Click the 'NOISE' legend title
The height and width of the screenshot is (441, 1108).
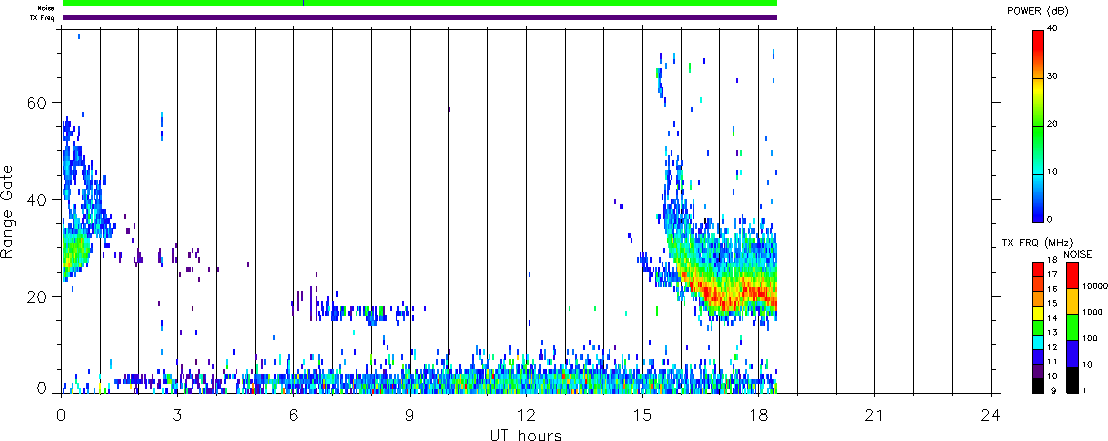pyautogui.click(x=1078, y=253)
